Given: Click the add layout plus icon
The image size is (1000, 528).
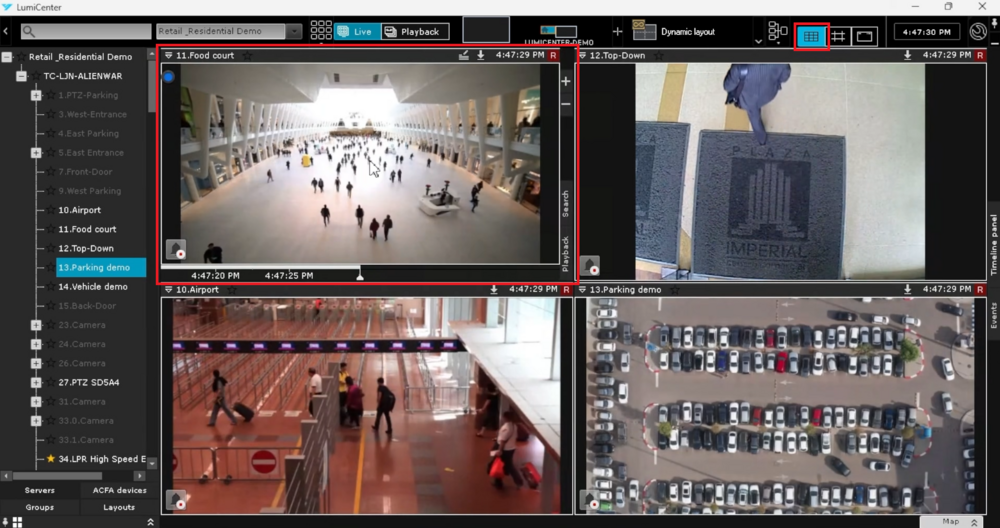Looking at the screenshot, I should pyautogui.click(x=617, y=32).
